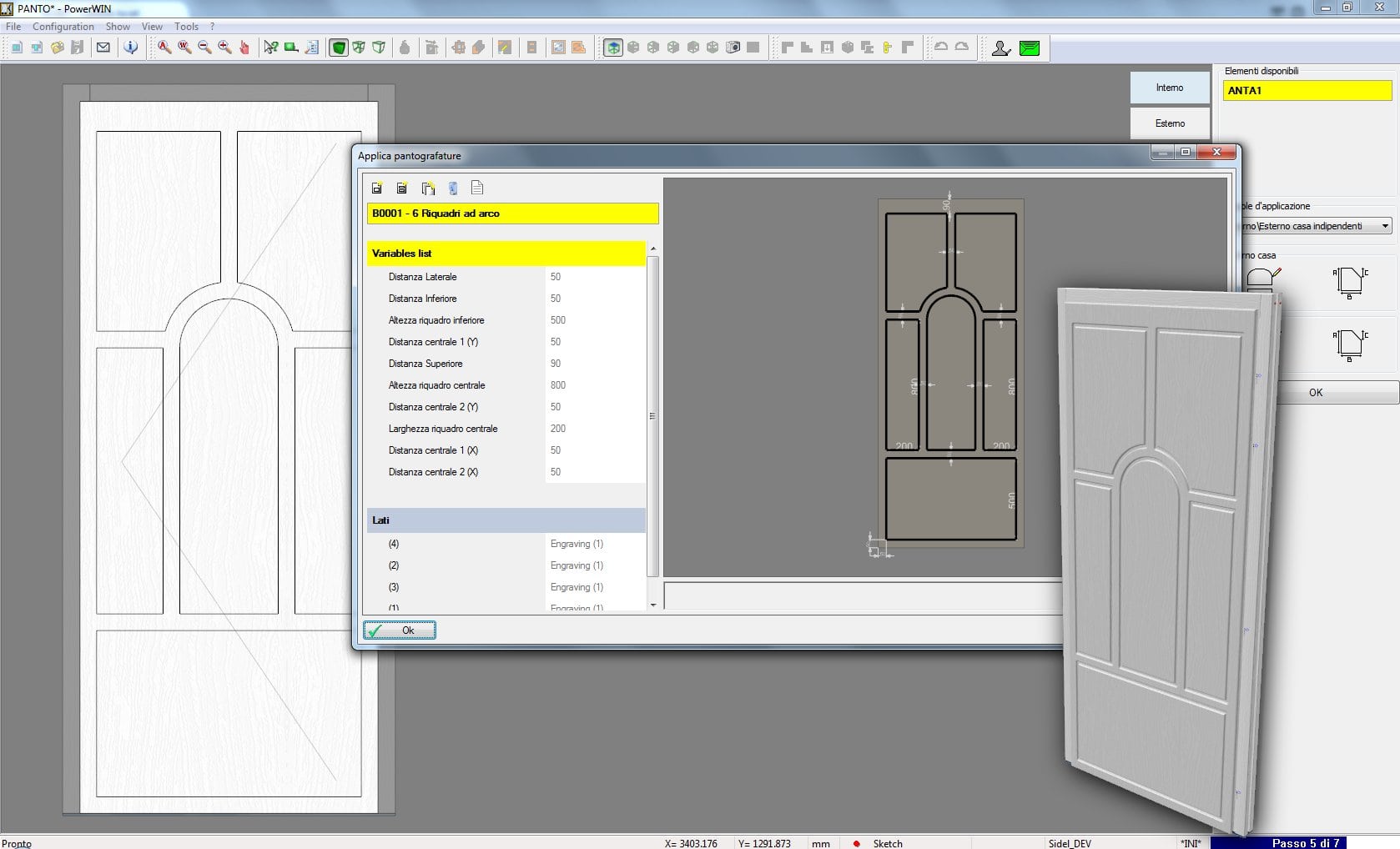The width and height of the screenshot is (1400, 849).
Task: Toggle the highlighted isometric cube view button
Action: (613, 48)
